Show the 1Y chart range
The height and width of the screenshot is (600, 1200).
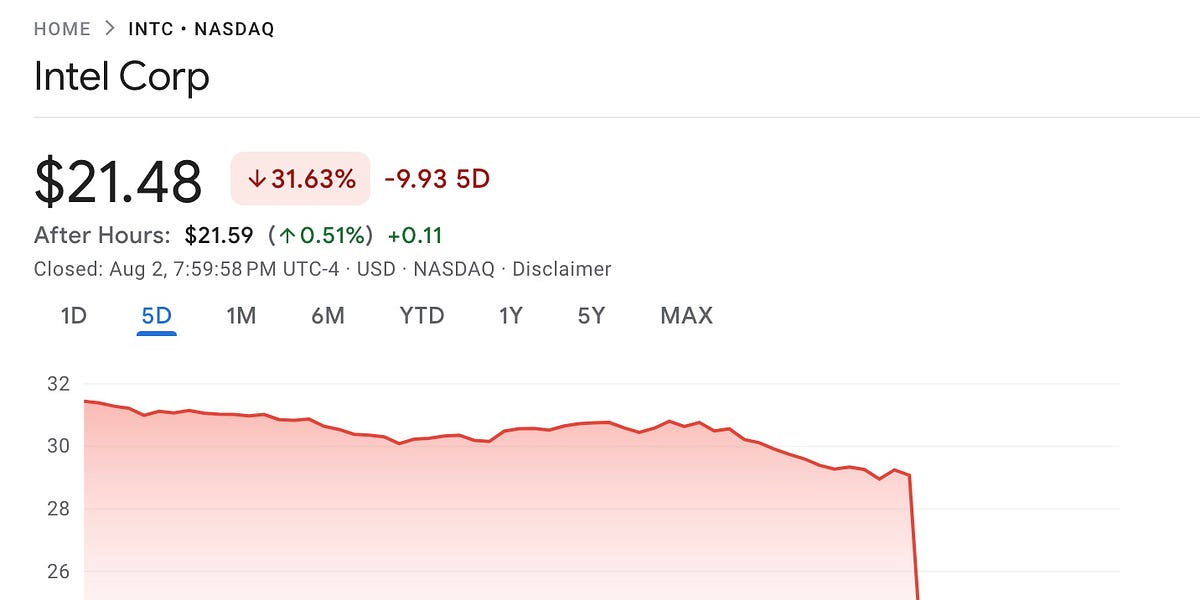coord(511,316)
